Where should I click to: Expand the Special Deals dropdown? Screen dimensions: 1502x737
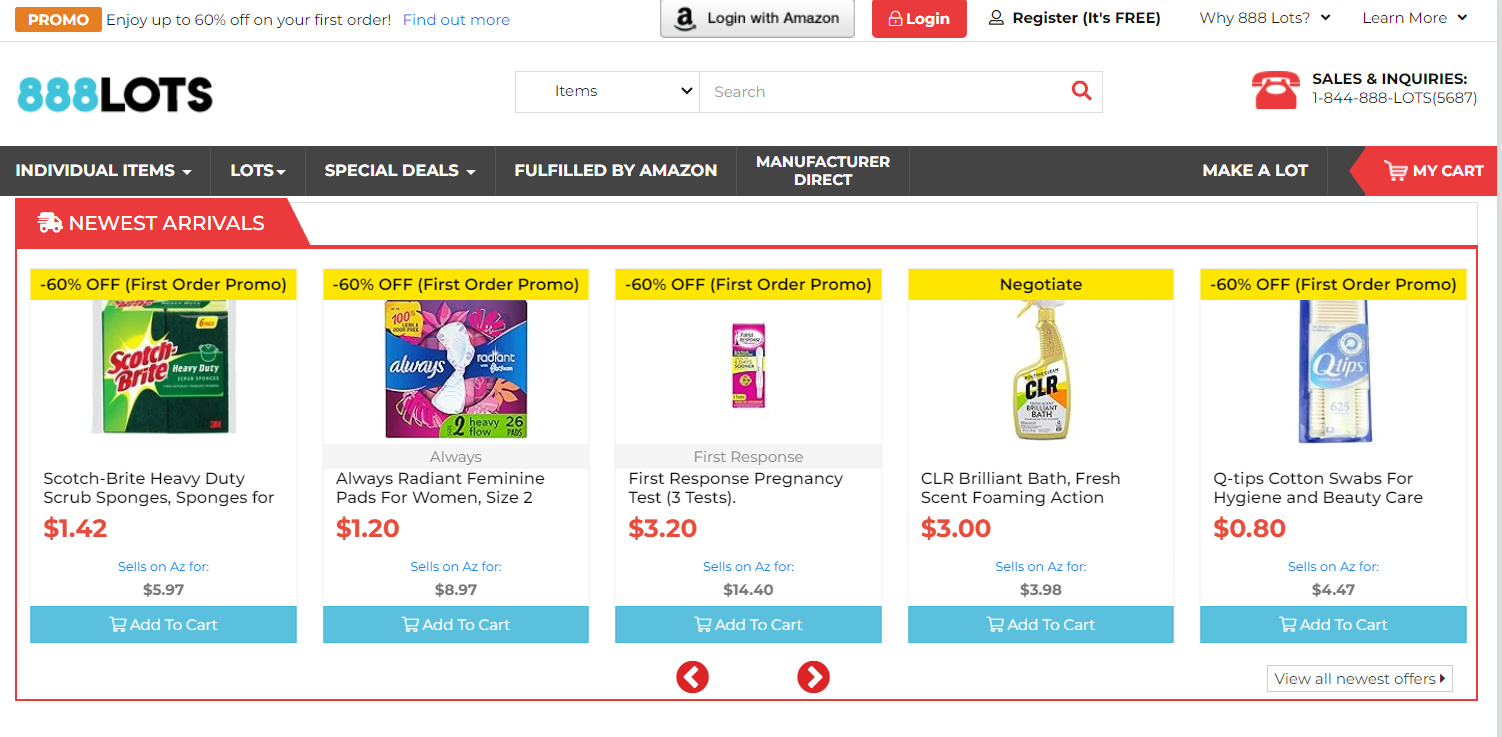(x=399, y=171)
